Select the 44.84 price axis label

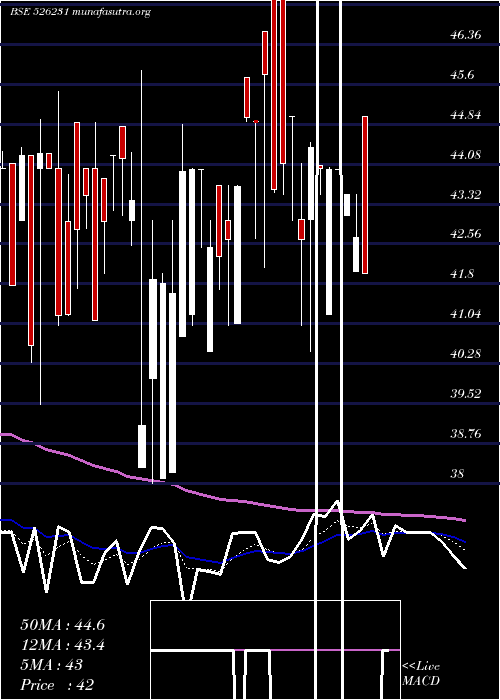[466, 115]
